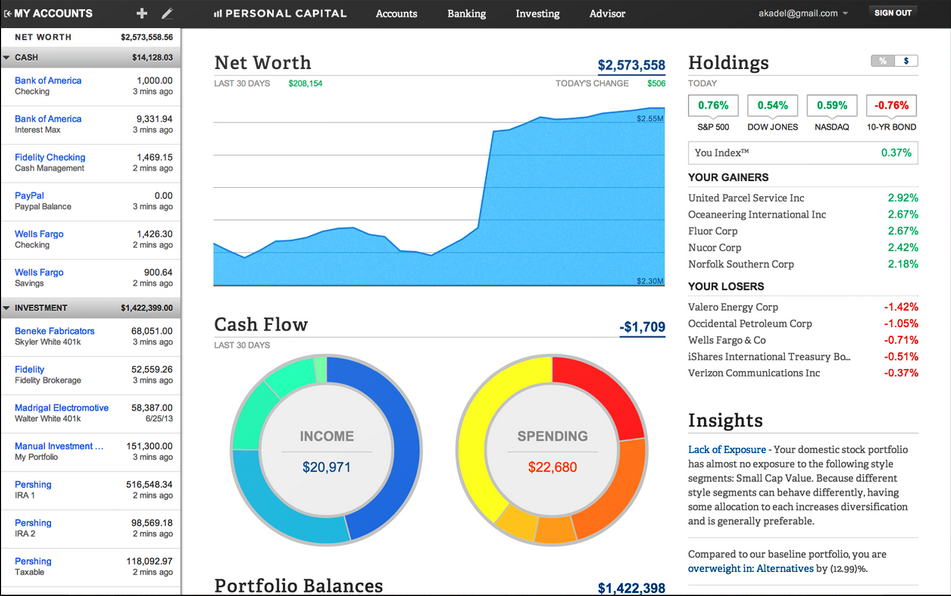Click the NASDAQ index box
This screenshot has height=596, width=951.
coord(831,106)
